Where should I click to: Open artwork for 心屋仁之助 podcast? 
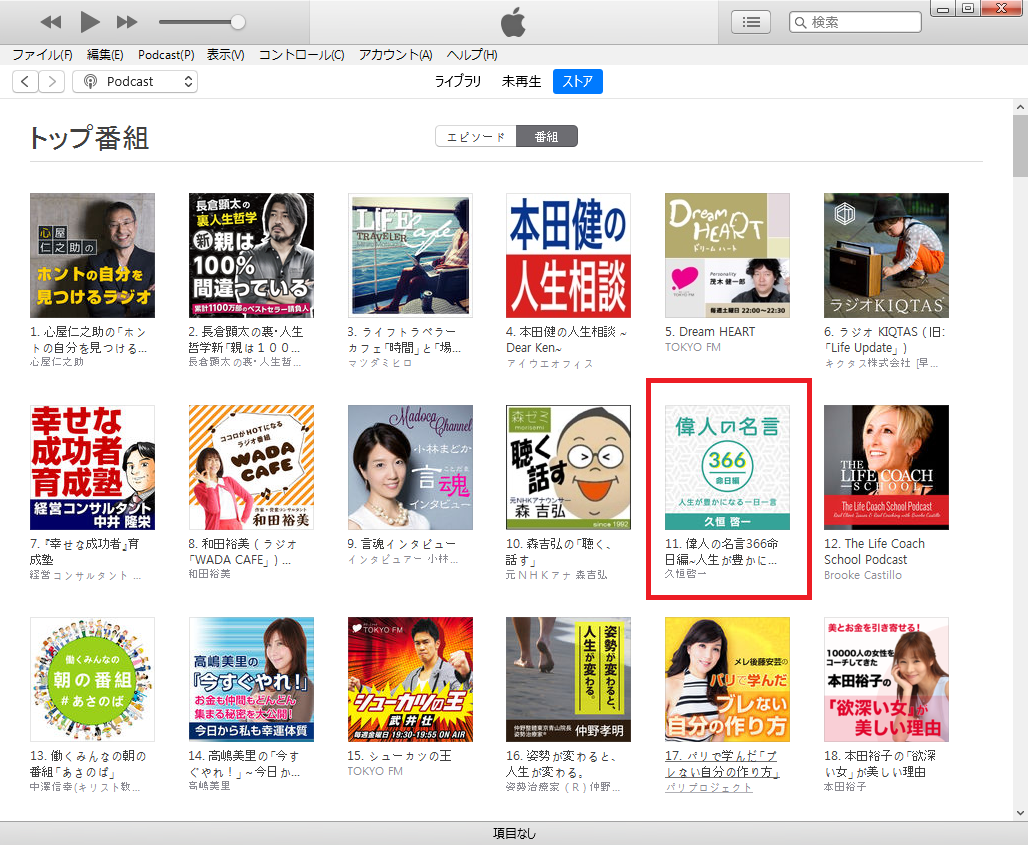[x=92, y=256]
